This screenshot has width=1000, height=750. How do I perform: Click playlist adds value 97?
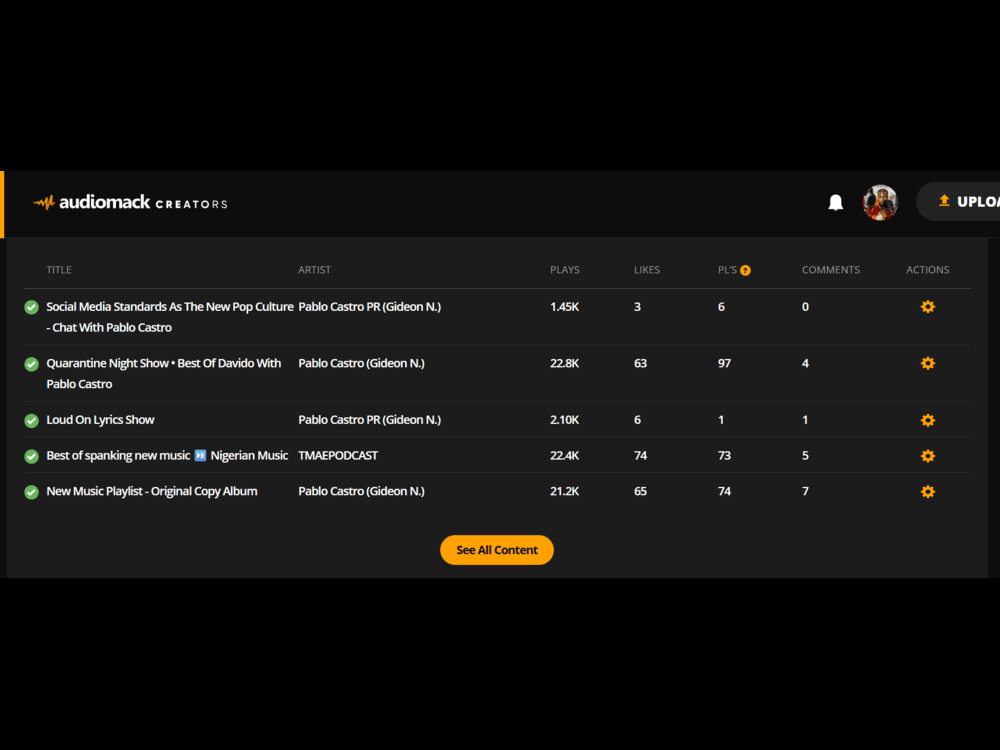click(724, 364)
